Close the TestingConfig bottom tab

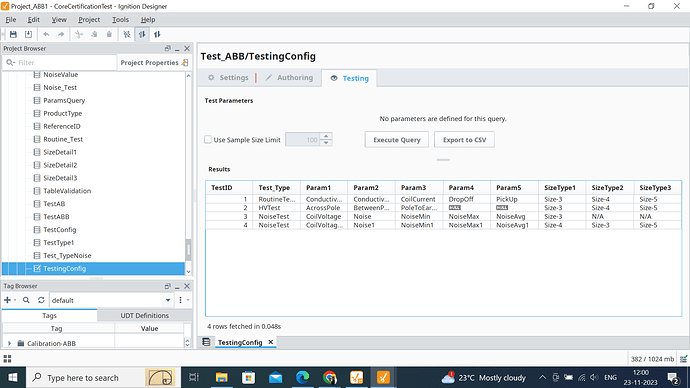coord(271,342)
